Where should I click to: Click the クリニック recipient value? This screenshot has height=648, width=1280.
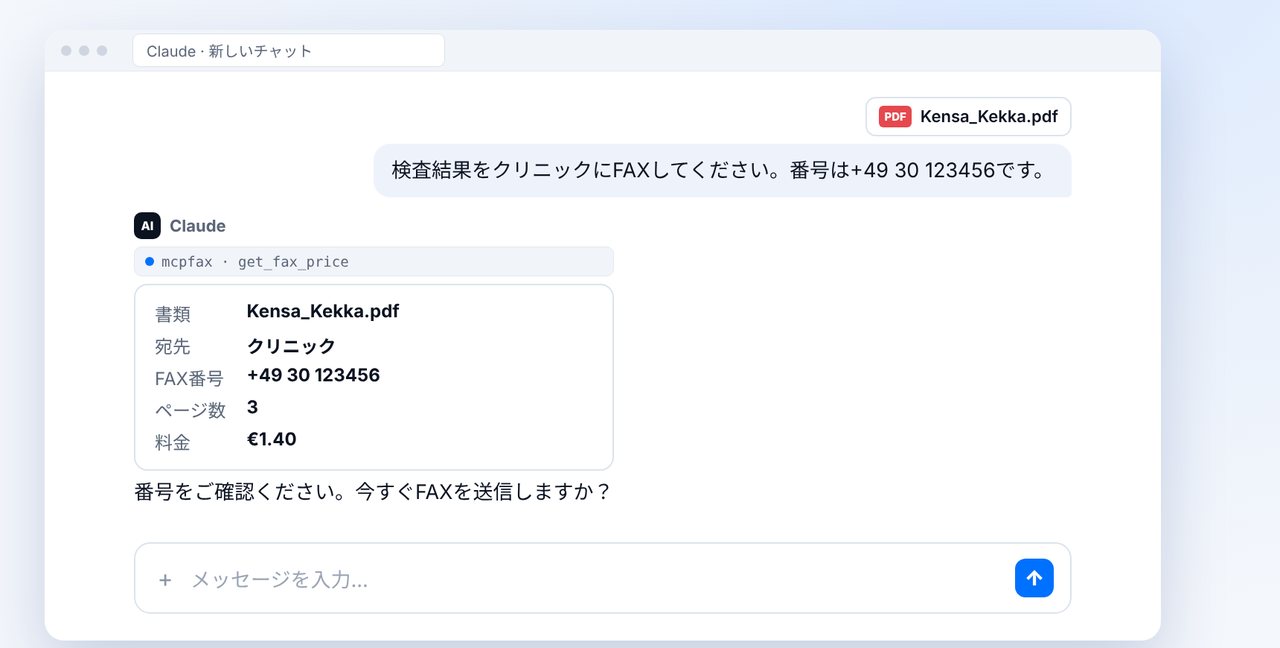[291, 346]
